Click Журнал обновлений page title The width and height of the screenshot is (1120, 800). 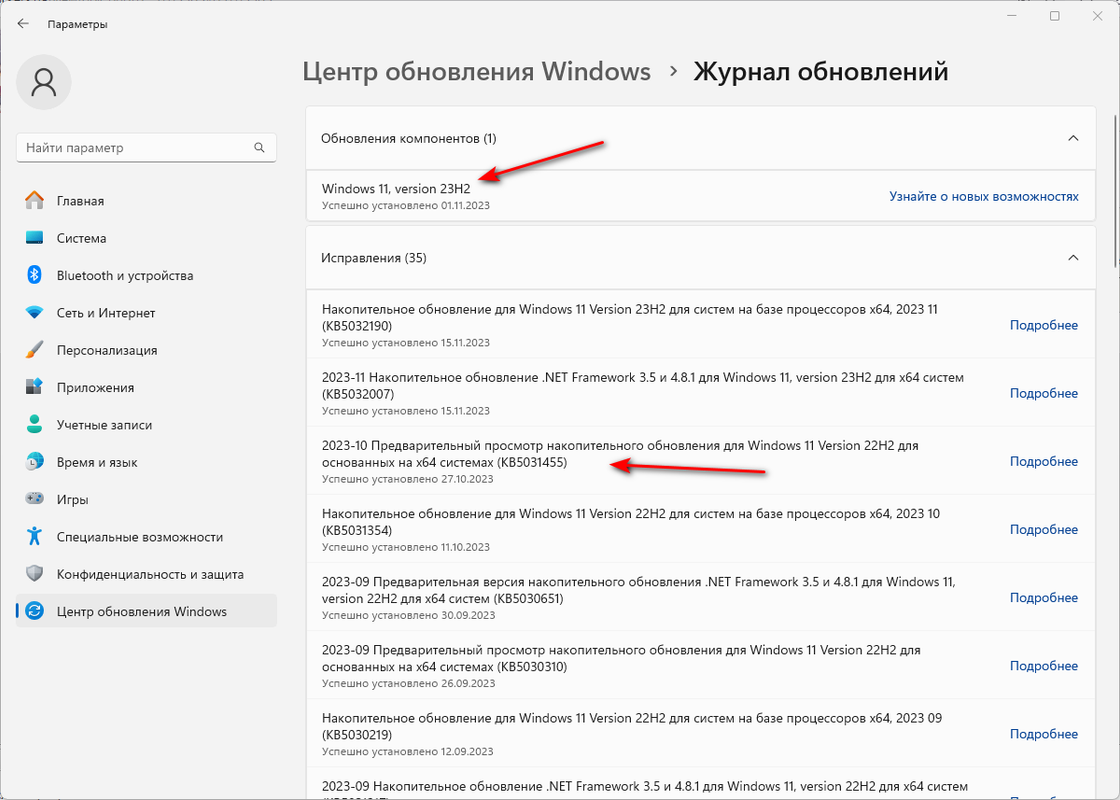coord(821,71)
